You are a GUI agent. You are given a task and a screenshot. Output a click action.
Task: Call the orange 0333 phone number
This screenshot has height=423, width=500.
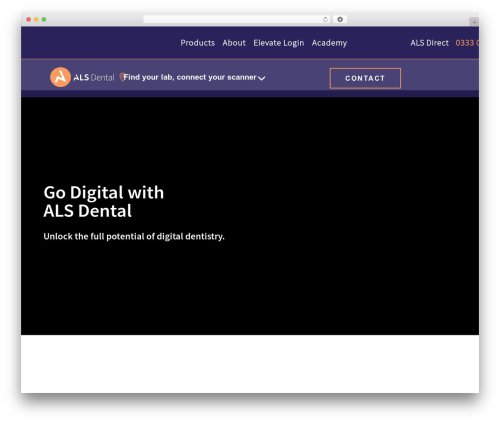(x=467, y=43)
